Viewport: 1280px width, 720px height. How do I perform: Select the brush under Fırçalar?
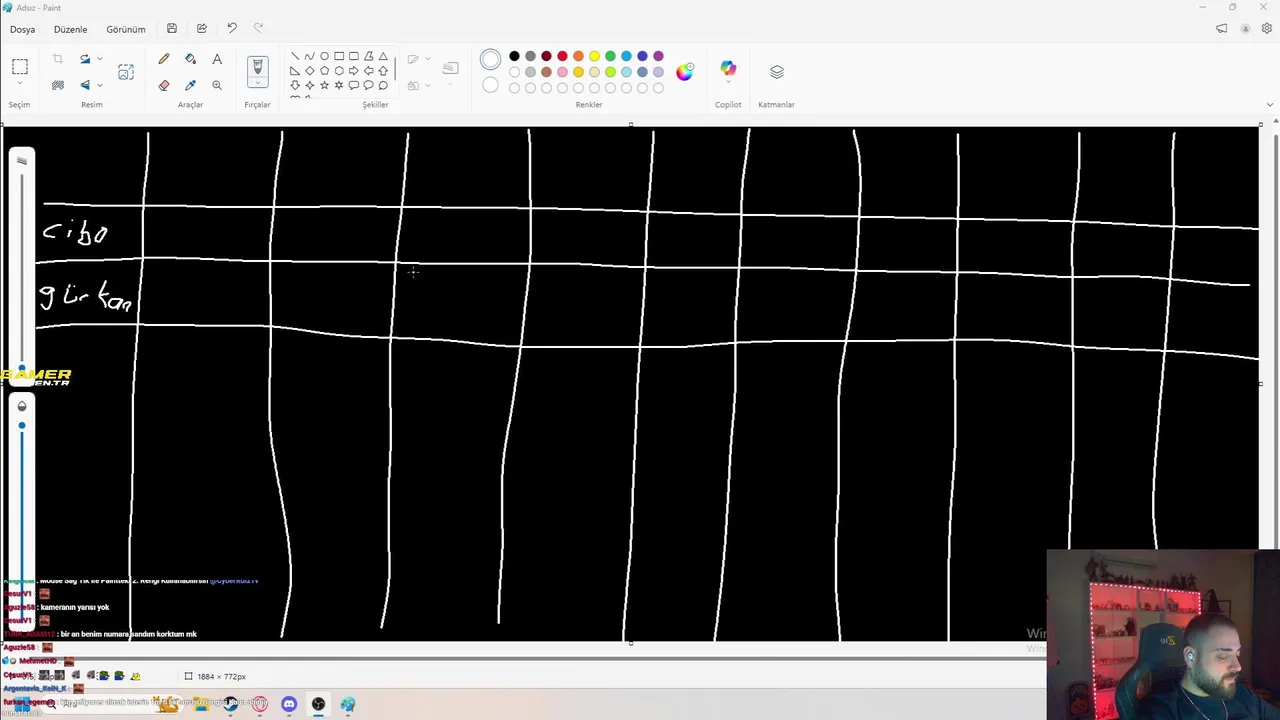tap(257, 68)
